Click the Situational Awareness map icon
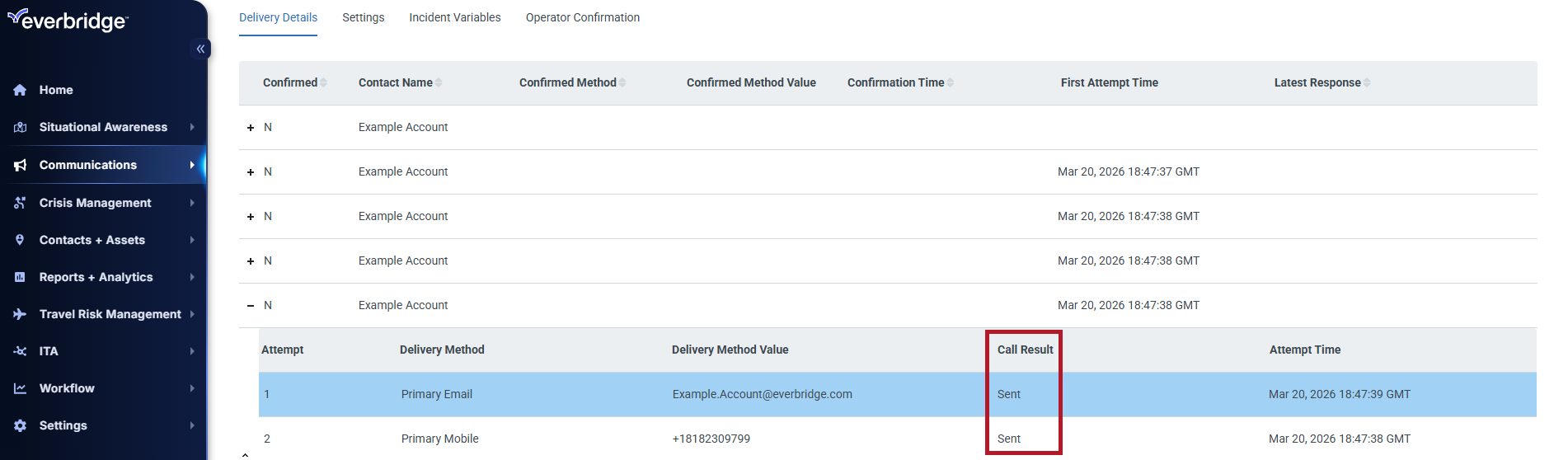Viewport: 1568px width, 460px height. point(20,127)
